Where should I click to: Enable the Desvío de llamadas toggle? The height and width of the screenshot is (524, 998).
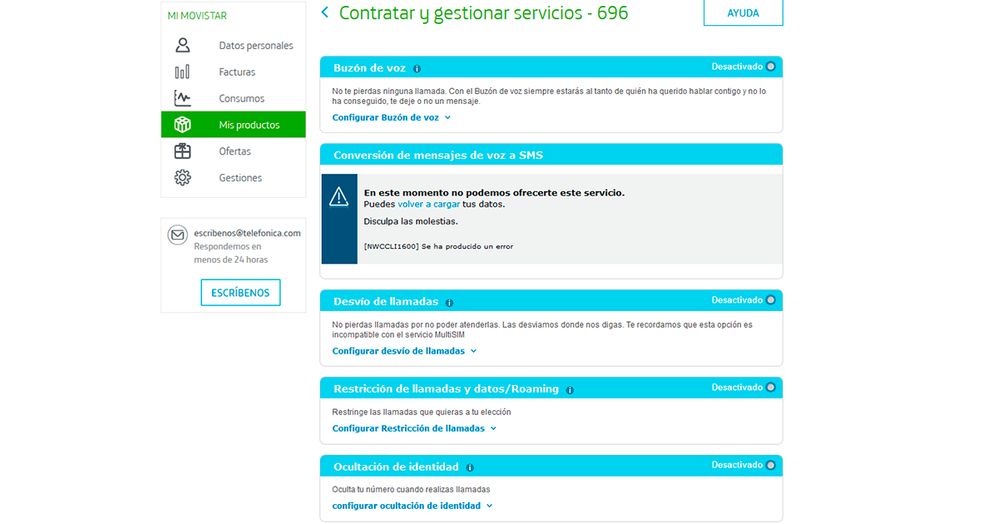pos(770,300)
